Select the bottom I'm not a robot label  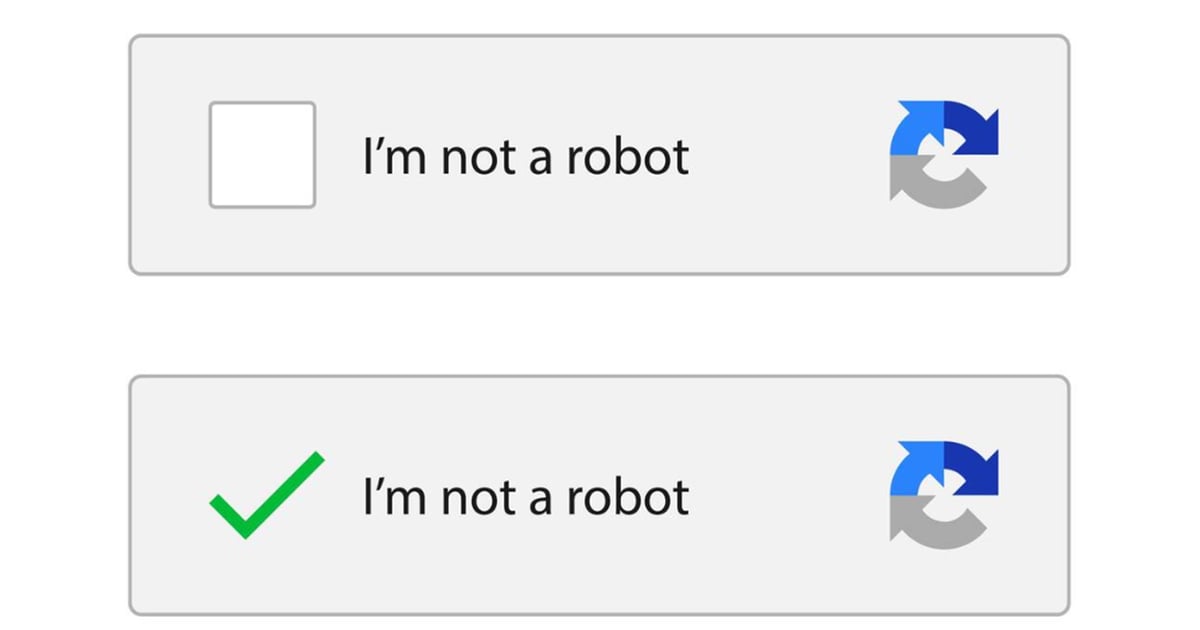(x=524, y=494)
